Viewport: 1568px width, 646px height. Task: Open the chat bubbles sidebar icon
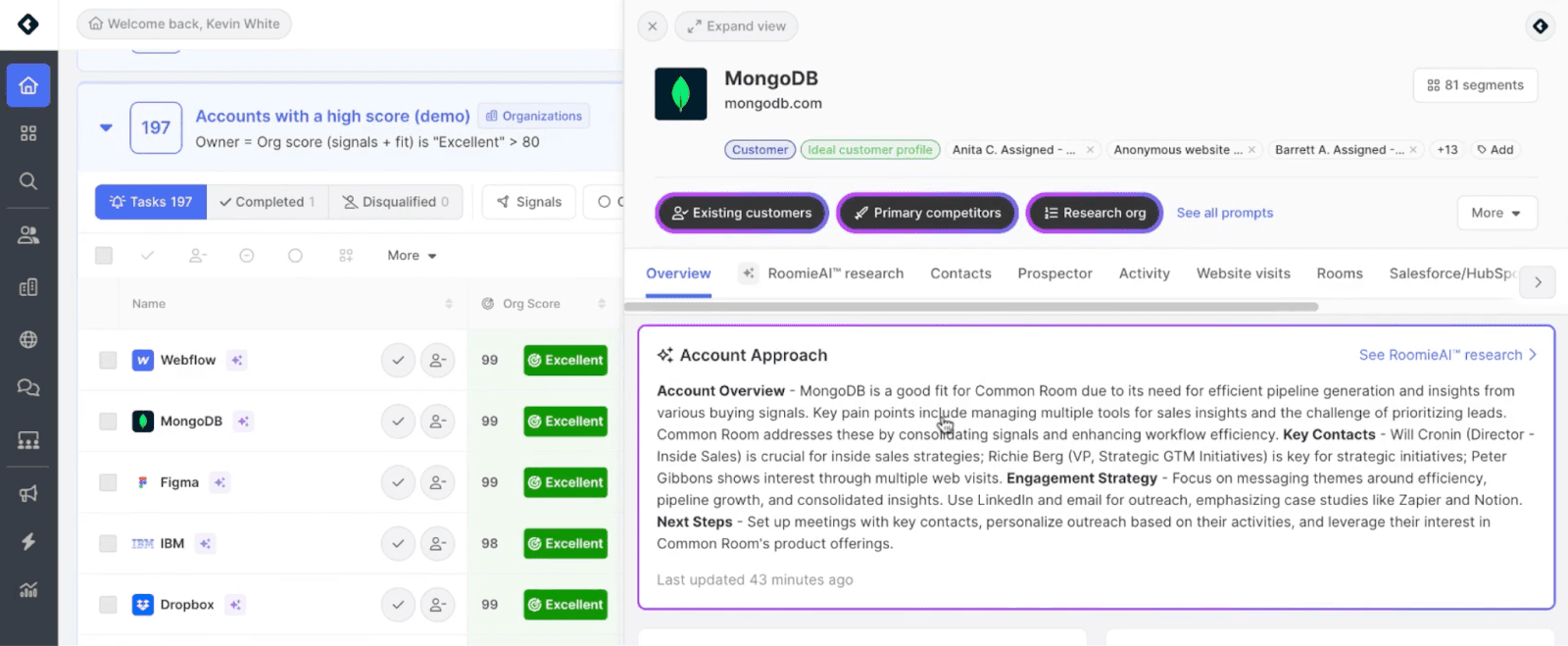[x=28, y=388]
